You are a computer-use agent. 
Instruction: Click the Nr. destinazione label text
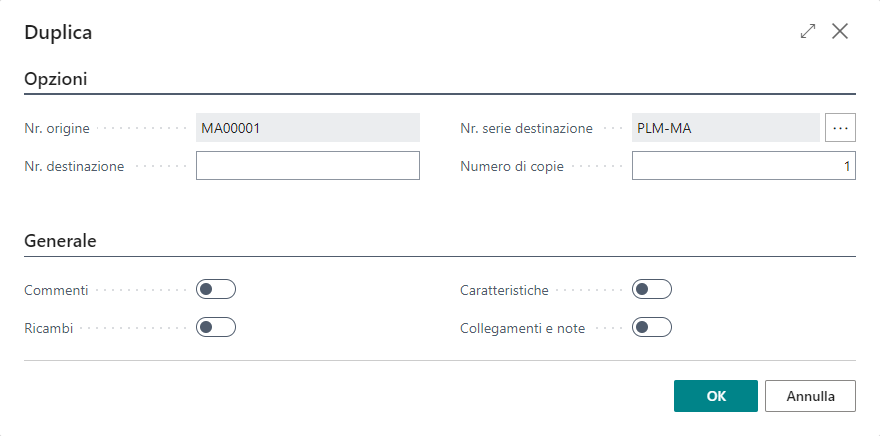[x=74, y=167]
